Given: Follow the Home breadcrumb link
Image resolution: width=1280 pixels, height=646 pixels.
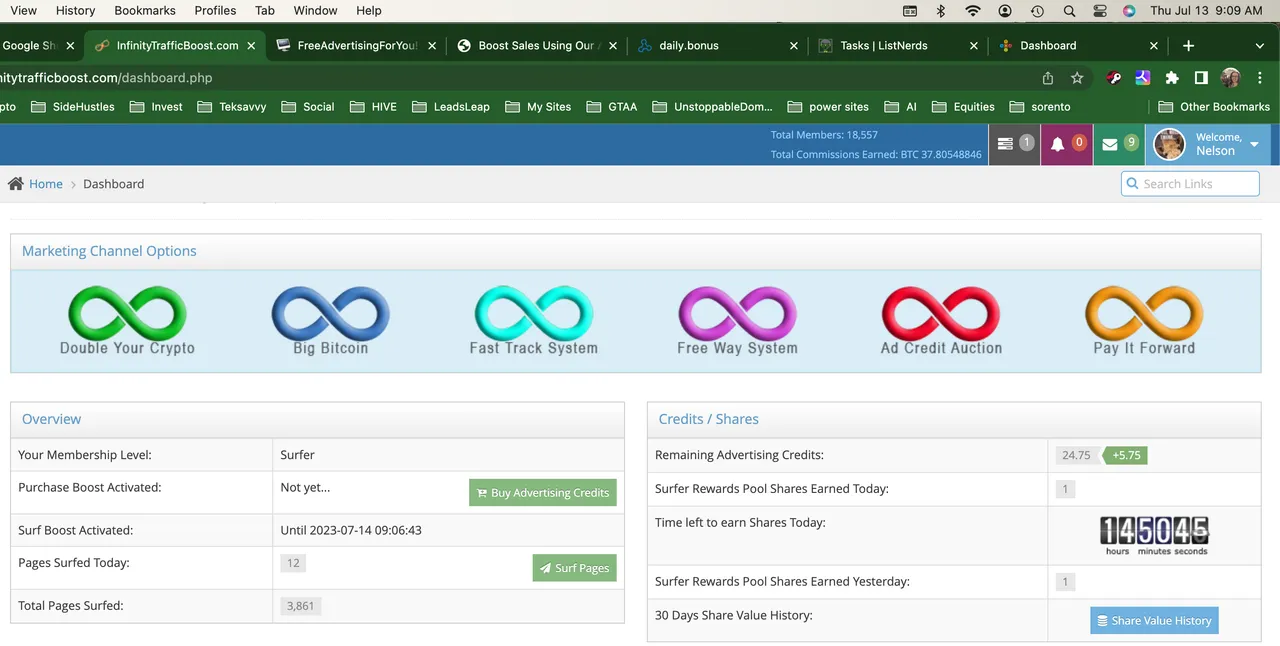Looking at the screenshot, I should click(46, 184).
